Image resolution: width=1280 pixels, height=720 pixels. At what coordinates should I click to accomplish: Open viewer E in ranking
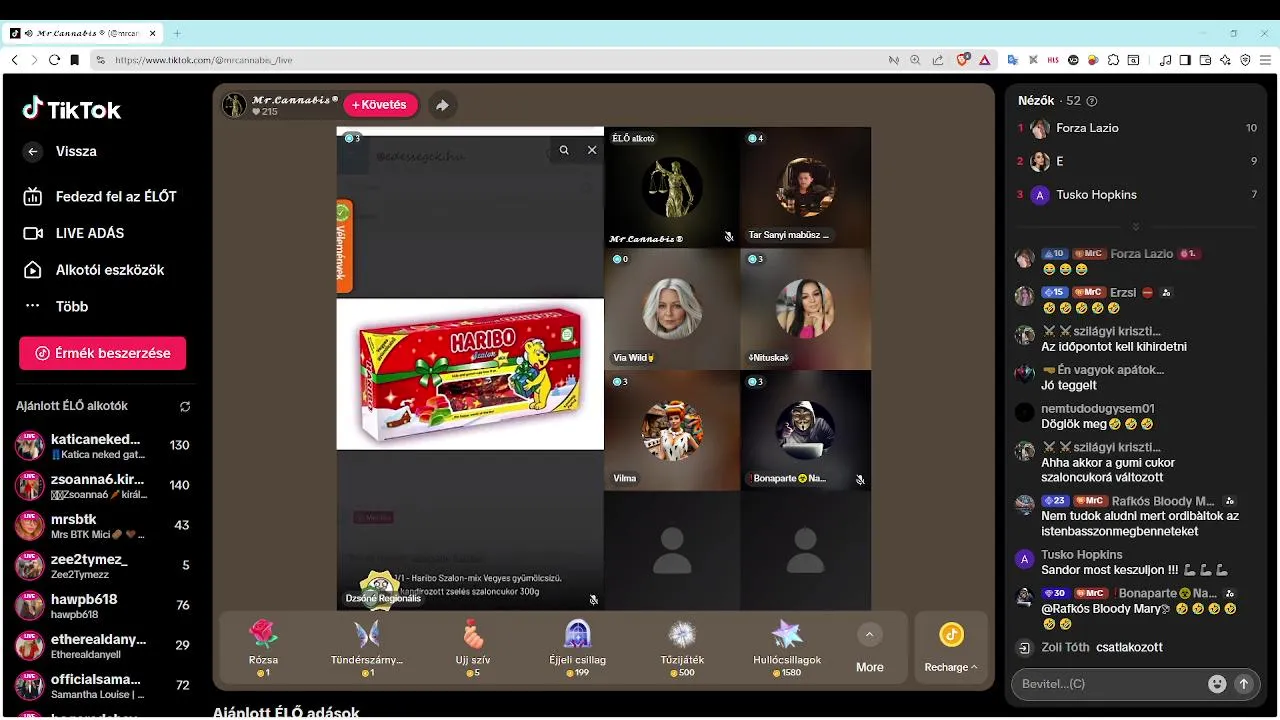coord(1137,161)
